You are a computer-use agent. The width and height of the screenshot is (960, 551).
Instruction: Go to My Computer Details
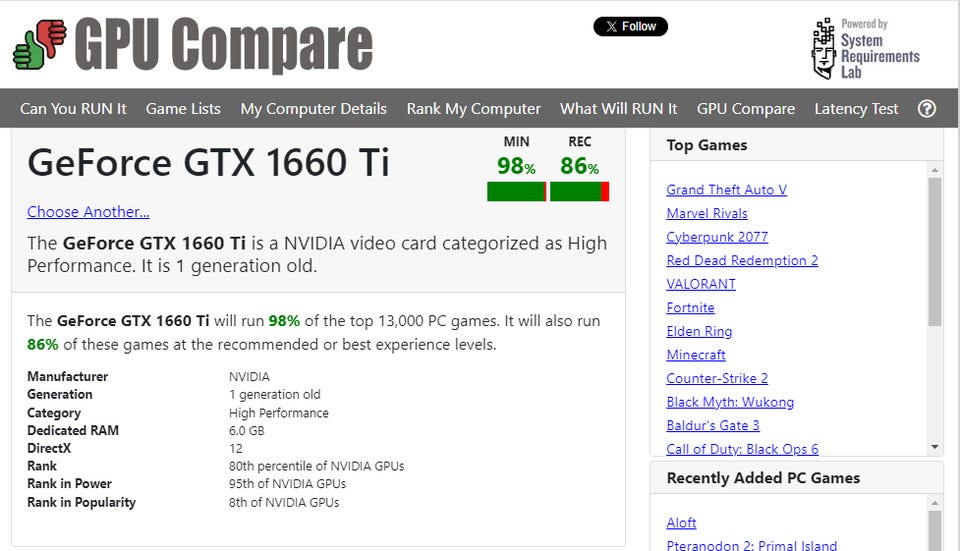tap(313, 109)
